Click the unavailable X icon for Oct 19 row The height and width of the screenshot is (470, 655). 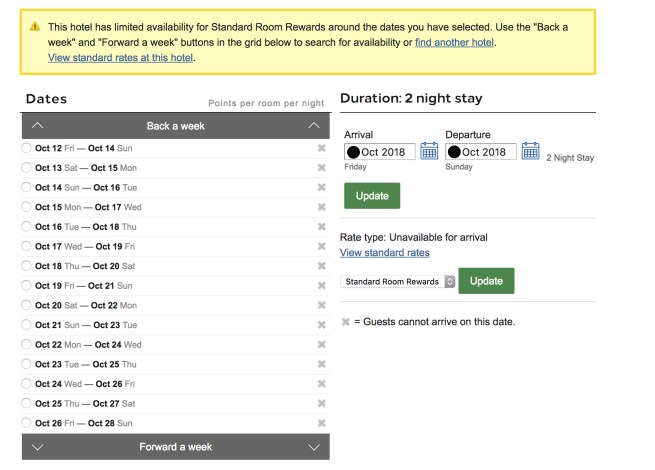click(x=321, y=286)
